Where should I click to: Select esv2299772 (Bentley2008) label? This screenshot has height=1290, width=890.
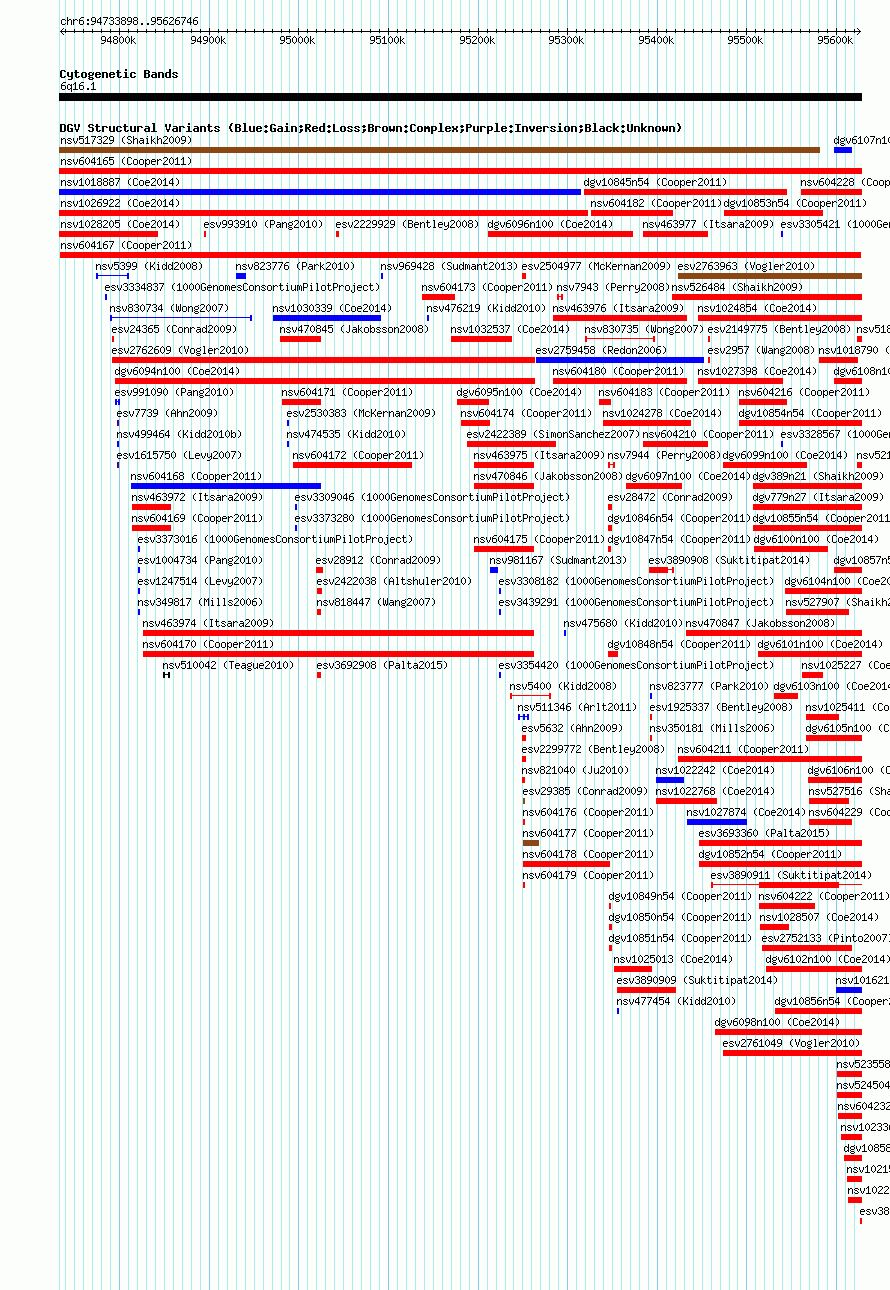coord(594,749)
